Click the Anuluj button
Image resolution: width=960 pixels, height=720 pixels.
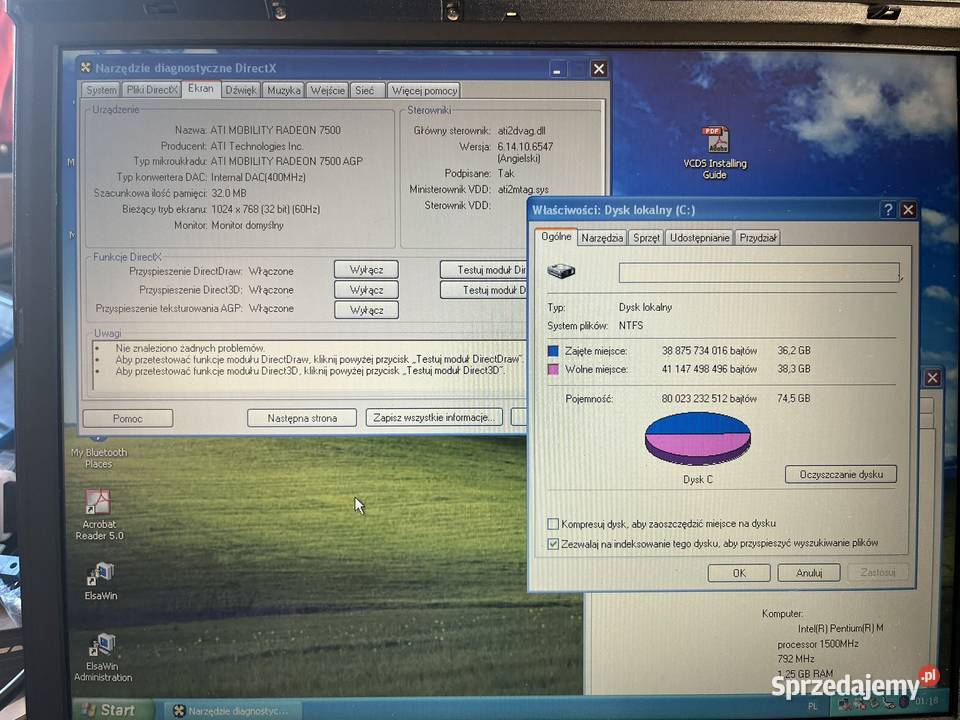(808, 573)
